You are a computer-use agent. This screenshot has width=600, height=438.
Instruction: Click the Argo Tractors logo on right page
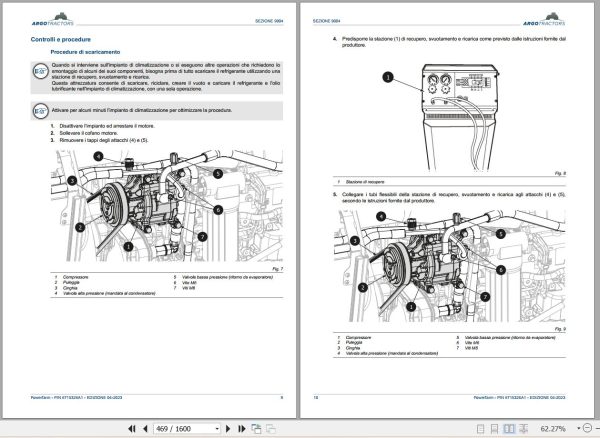(544, 20)
